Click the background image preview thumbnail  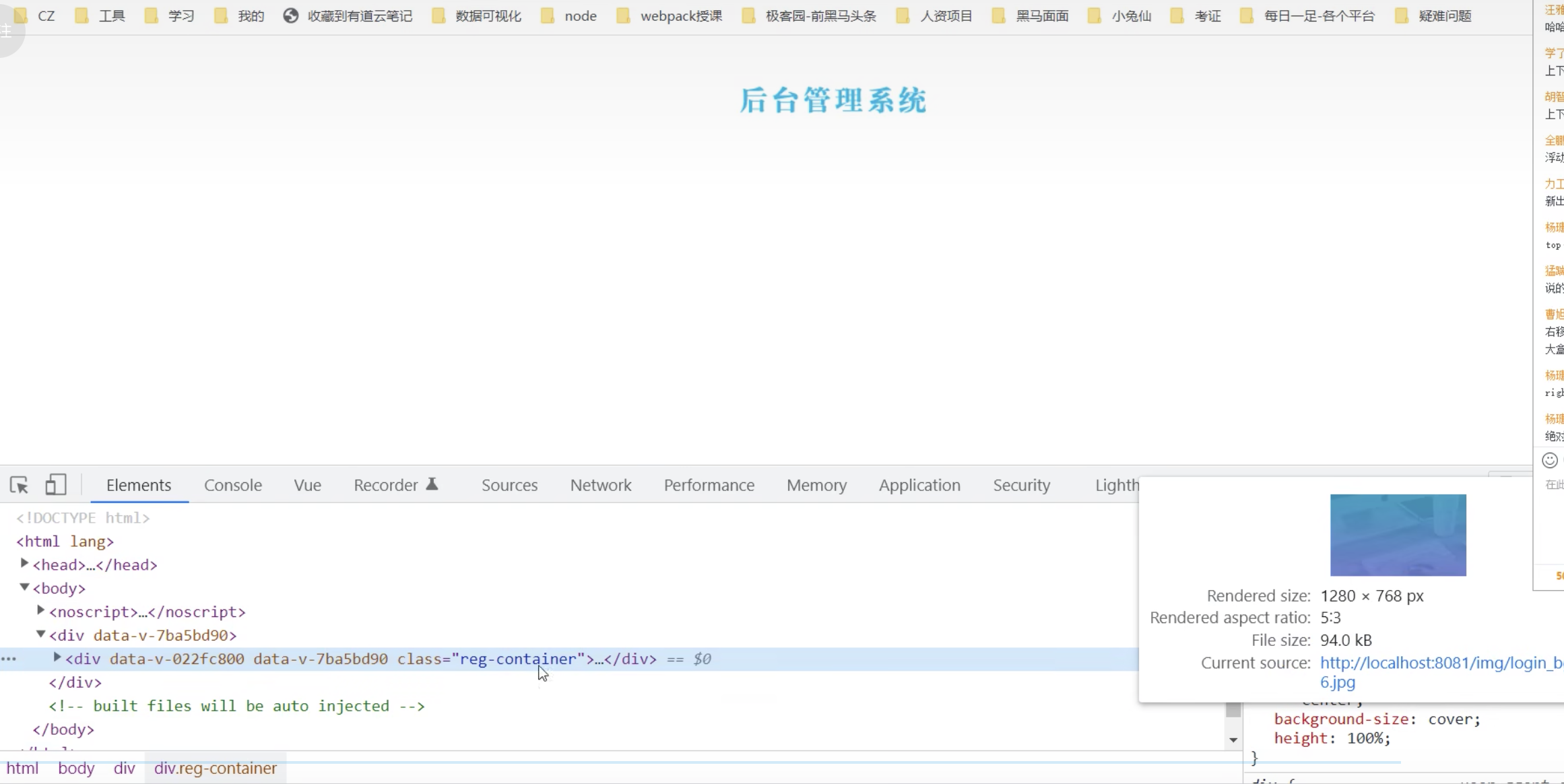(1398, 535)
